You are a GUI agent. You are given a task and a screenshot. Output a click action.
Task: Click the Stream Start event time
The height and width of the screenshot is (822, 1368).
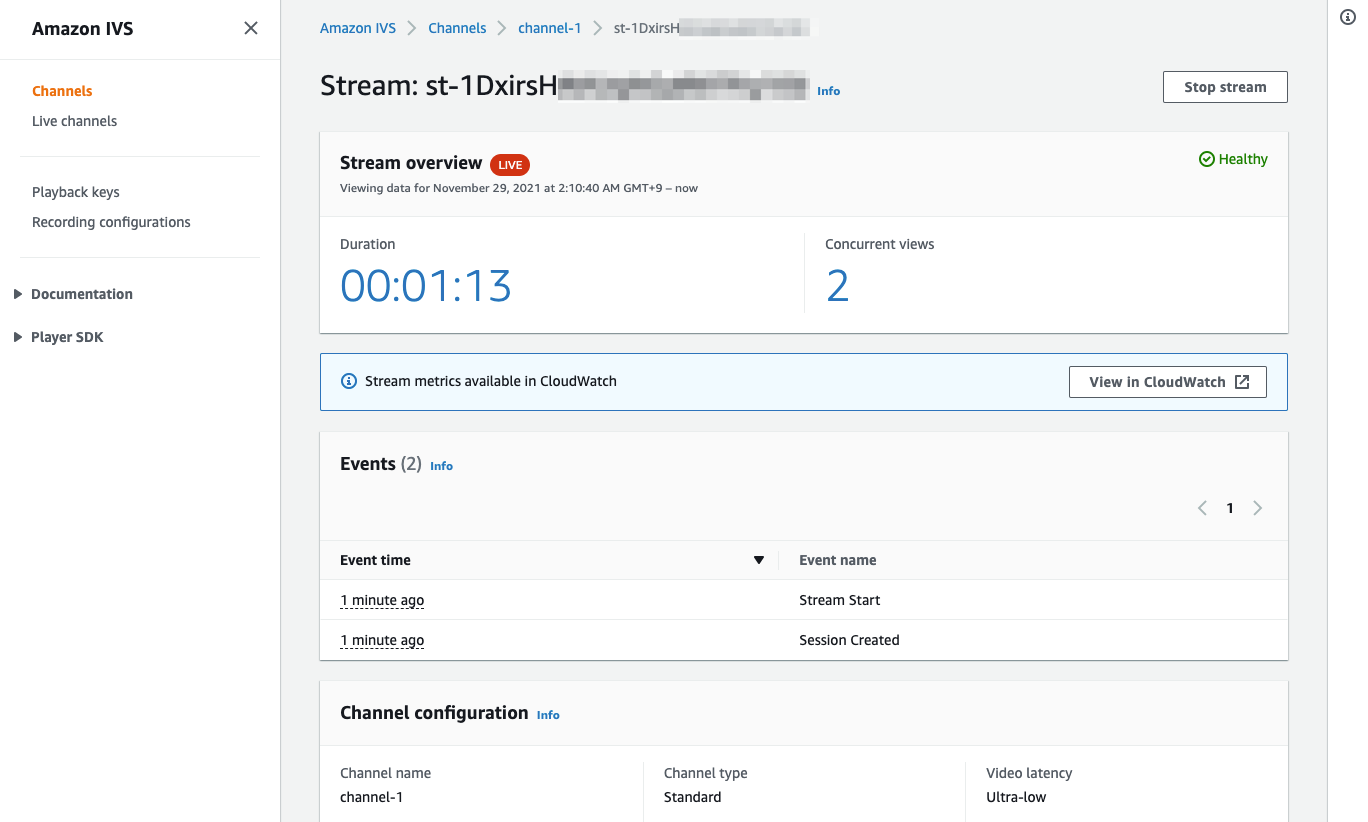[382, 600]
